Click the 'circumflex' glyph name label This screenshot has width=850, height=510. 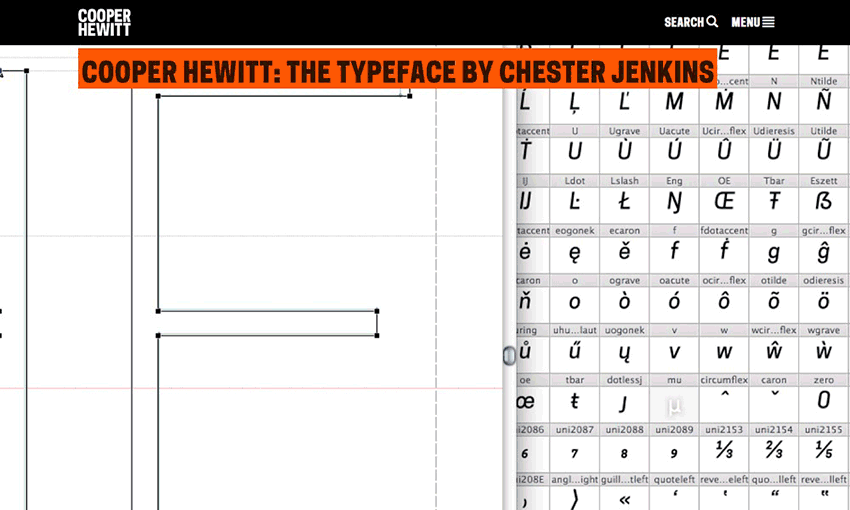click(x=724, y=380)
